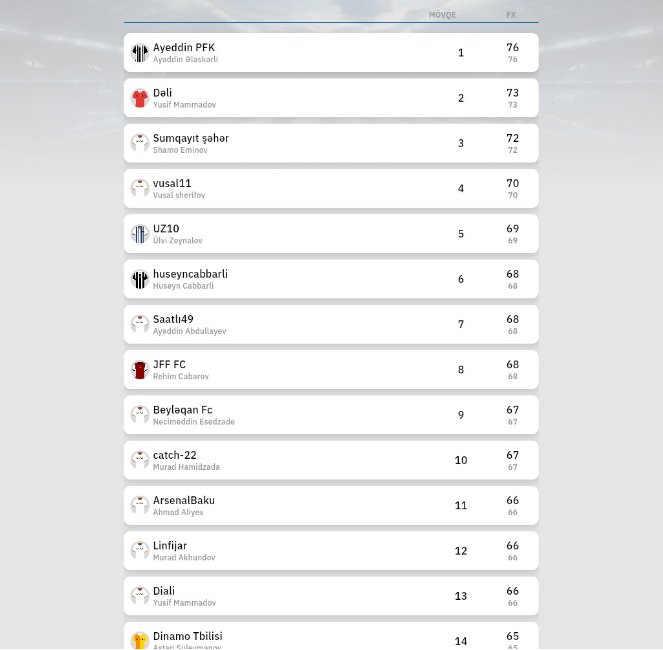The image size is (663, 650).
Task: Open ArsenalBaku team page
Action: tap(184, 500)
